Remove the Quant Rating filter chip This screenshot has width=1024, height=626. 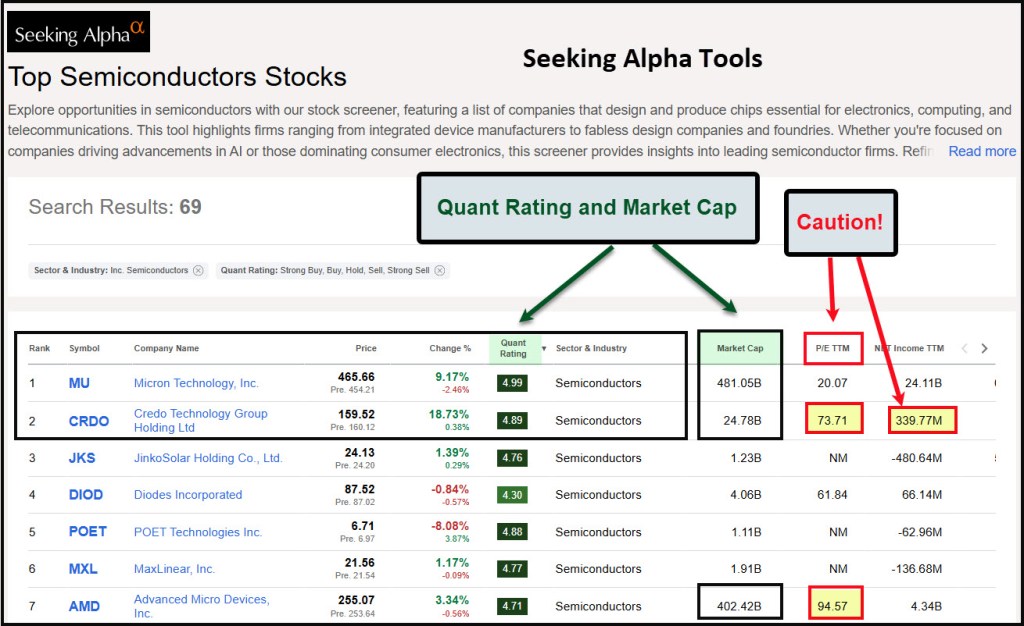click(441, 270)
